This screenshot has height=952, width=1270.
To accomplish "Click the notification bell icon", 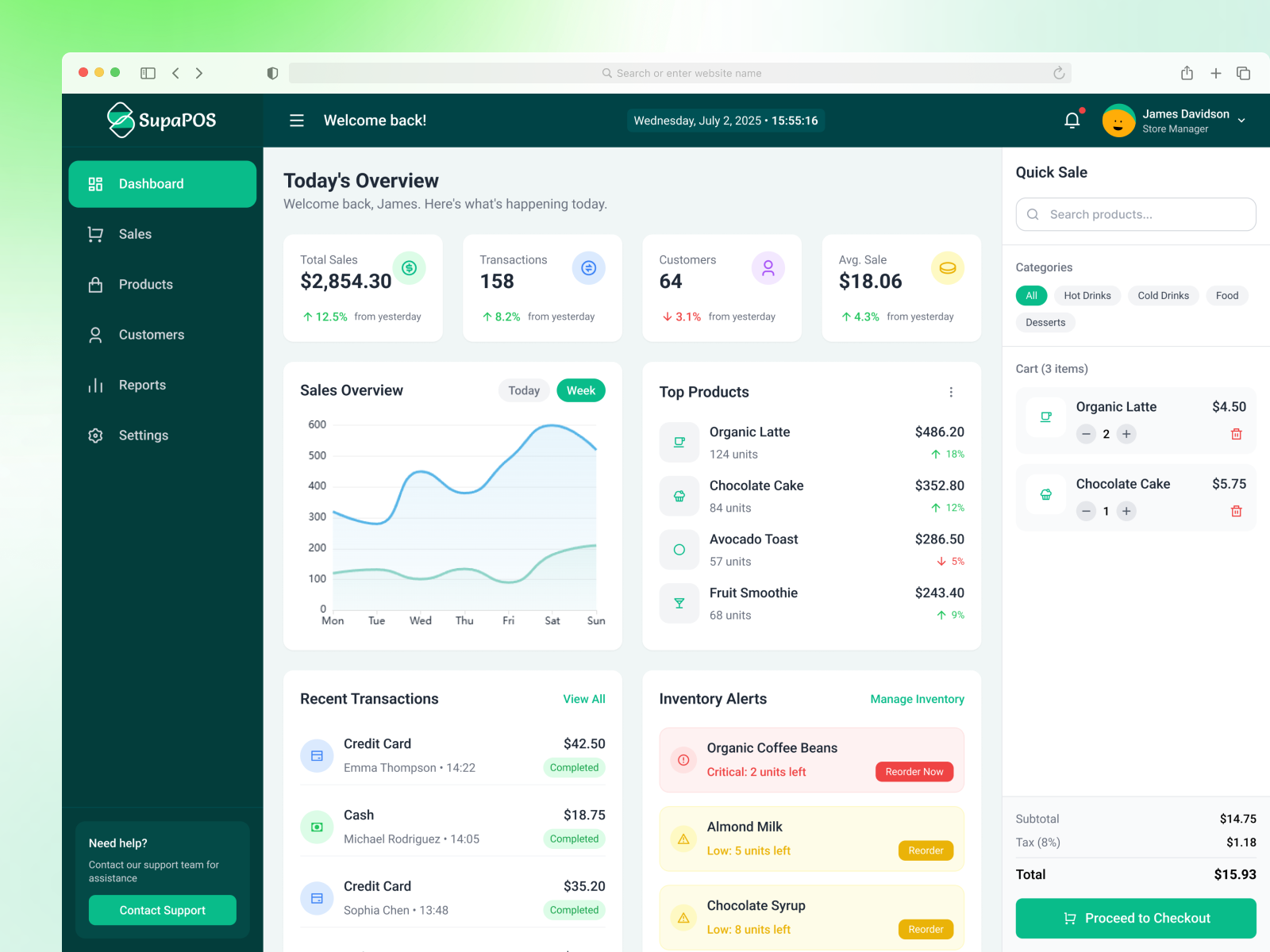I will pyautogui.click(x=1072, y=119).
